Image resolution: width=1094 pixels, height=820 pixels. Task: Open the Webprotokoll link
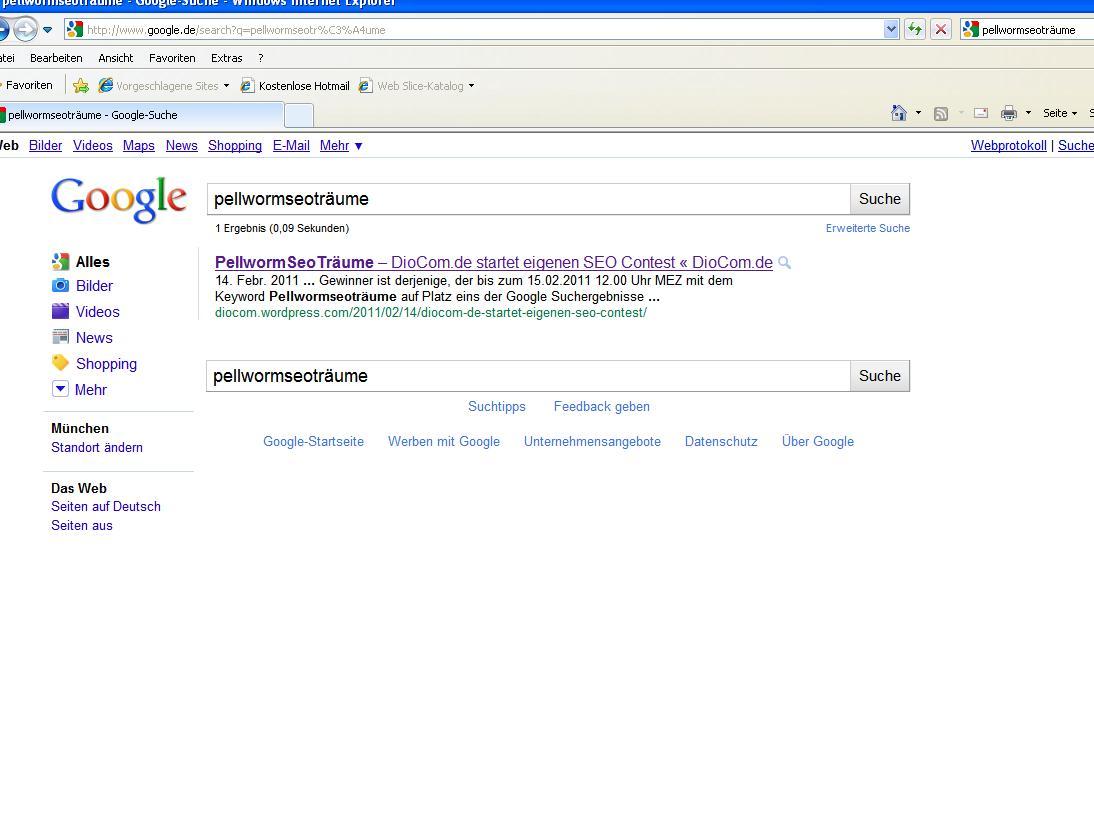click(1009, 145)
